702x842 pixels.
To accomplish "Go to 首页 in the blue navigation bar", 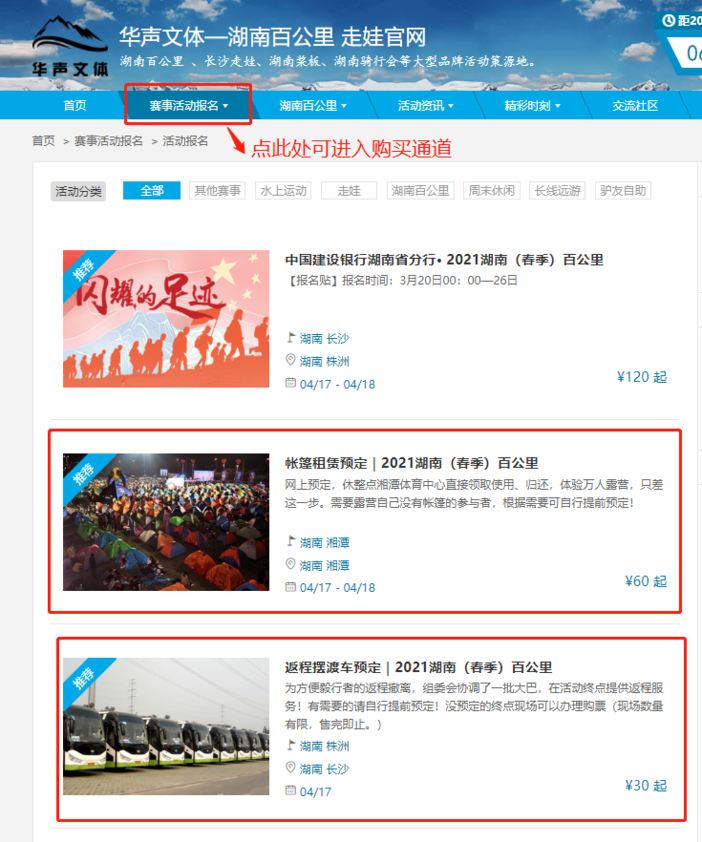I will [x=75, y=105].
